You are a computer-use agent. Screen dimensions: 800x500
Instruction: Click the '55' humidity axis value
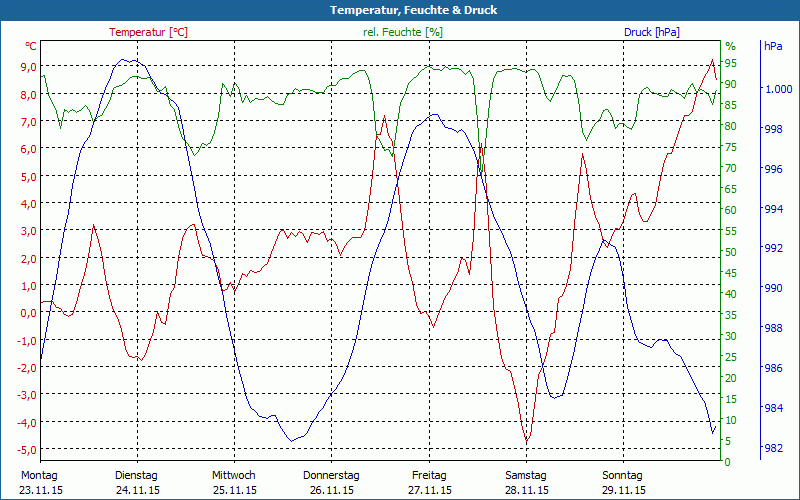[731, 231]
